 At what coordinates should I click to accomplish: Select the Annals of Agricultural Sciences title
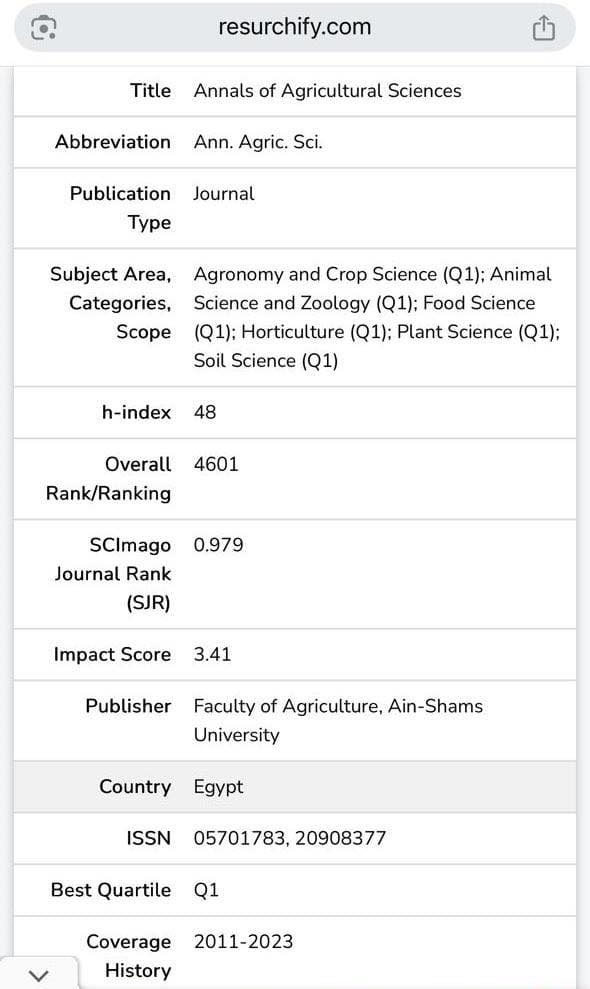click(327, 91)
